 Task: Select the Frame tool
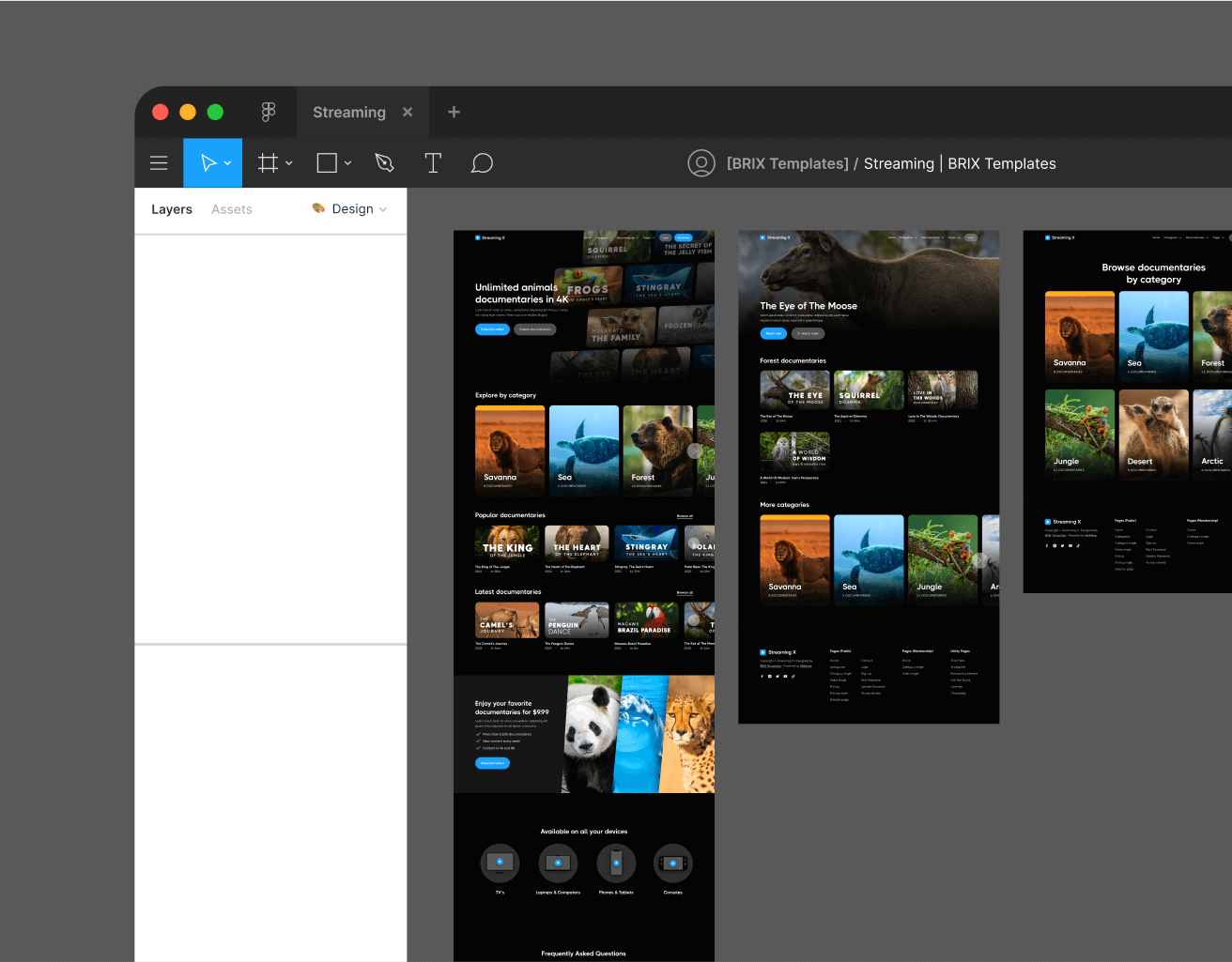268,163
